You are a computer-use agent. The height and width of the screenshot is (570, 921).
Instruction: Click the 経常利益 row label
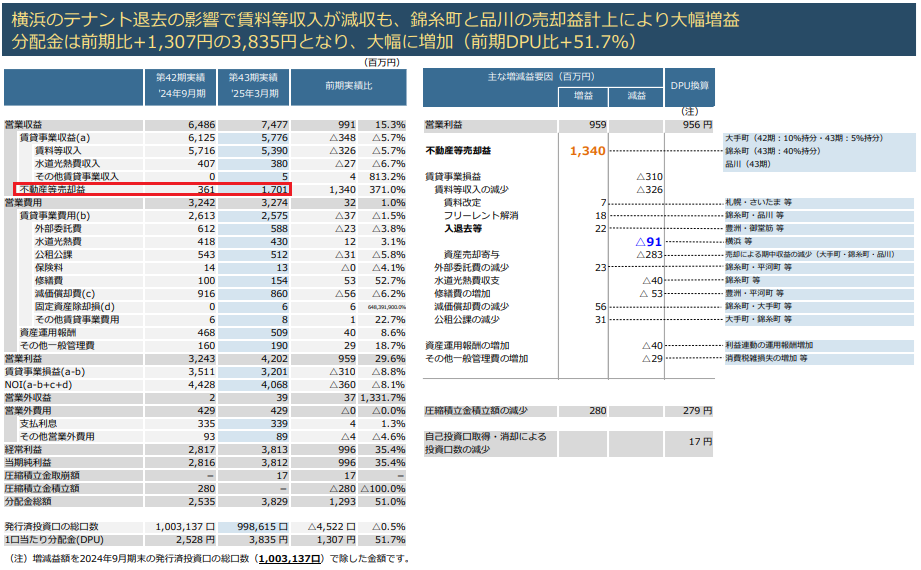click(23, 449)
